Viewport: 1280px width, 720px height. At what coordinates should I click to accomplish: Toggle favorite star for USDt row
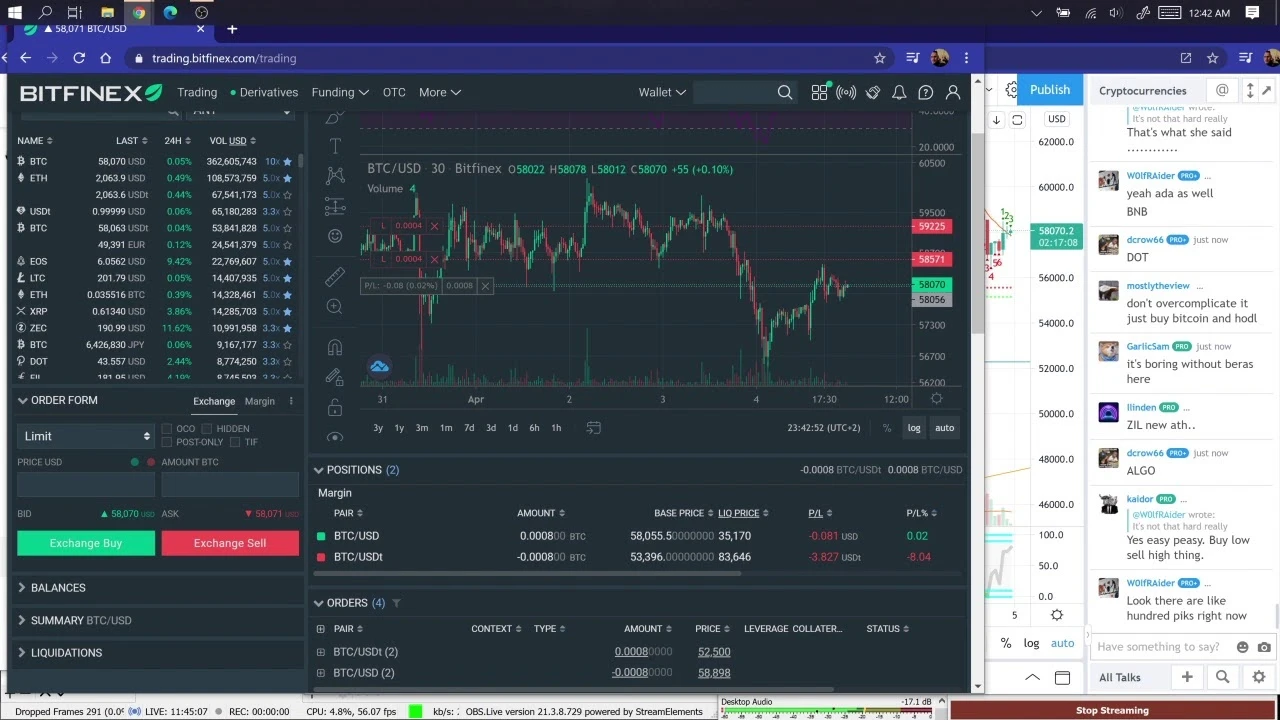pos(288,211)
